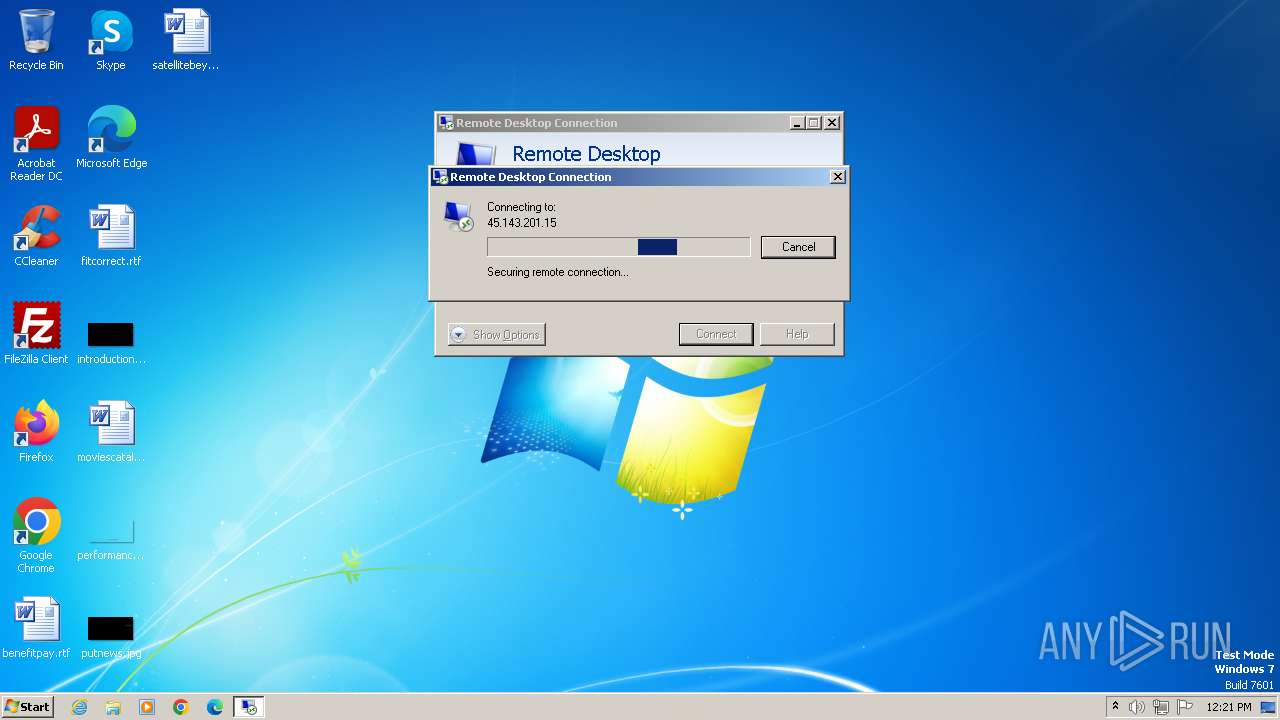1280x720 pixels.
Task: Open Action Center flag icon
Action: pos(1185,707)
